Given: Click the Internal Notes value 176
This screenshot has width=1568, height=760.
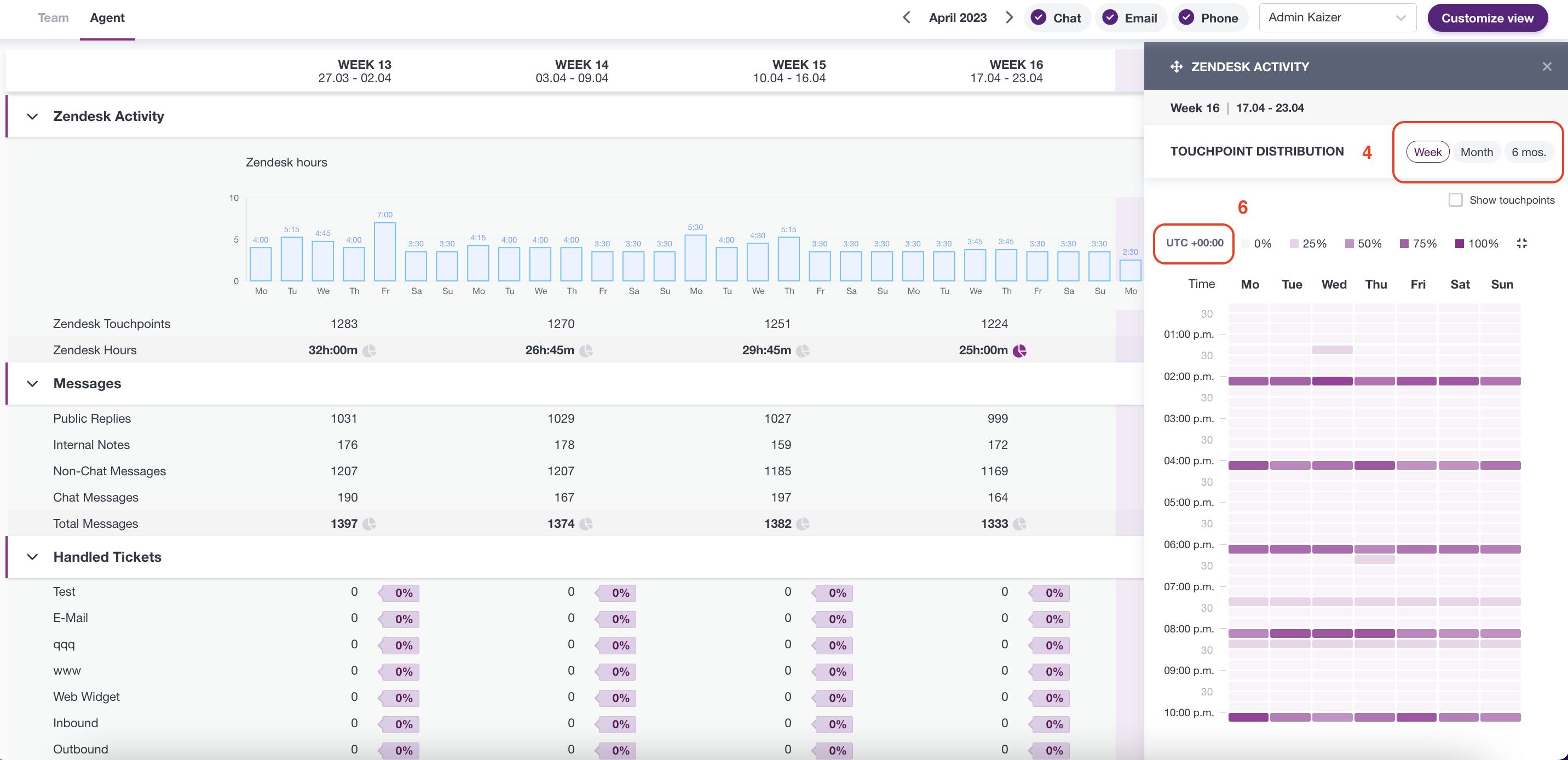Looking at the screenshot, I should point(347,445).
